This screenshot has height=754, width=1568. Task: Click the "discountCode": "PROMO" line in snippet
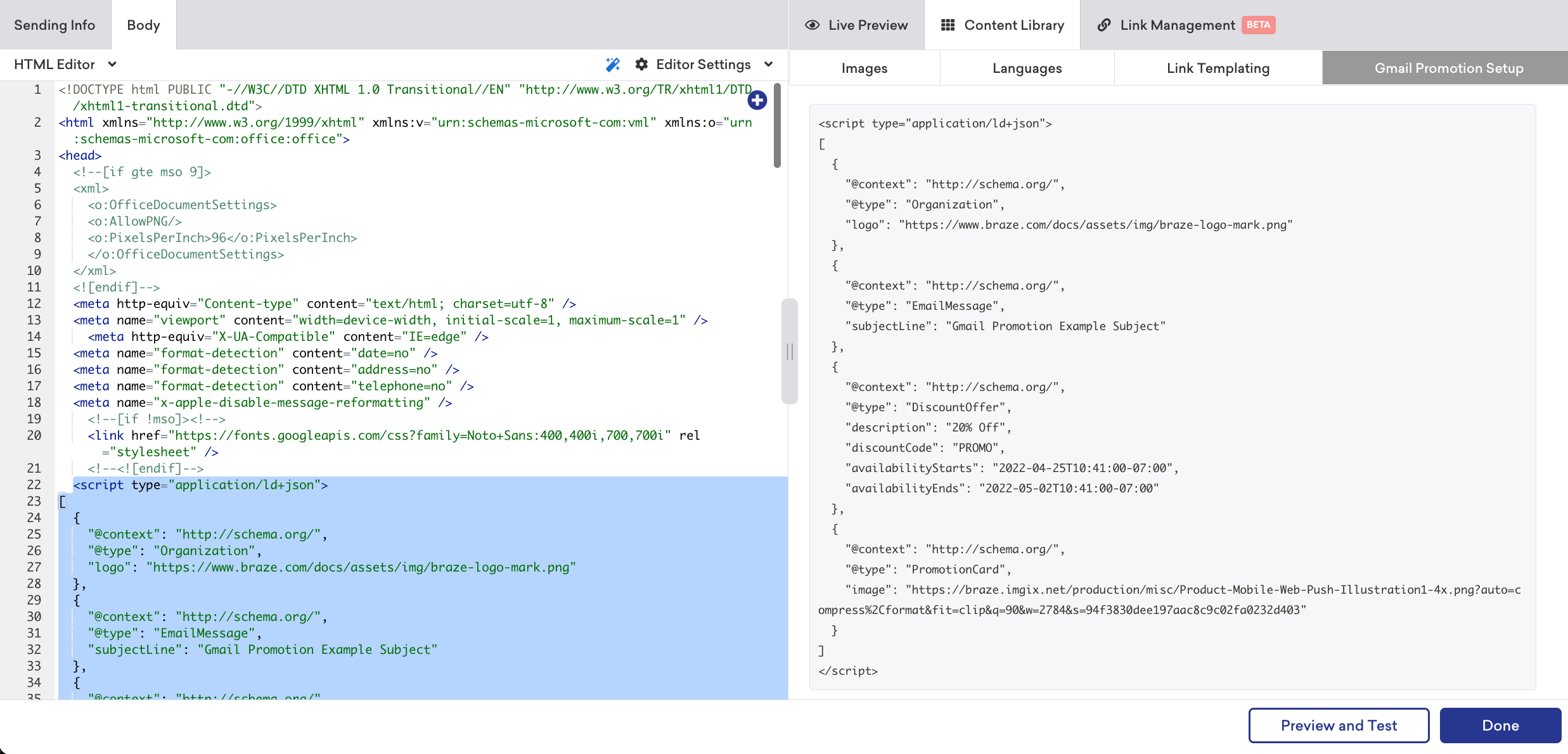point(925,448)
